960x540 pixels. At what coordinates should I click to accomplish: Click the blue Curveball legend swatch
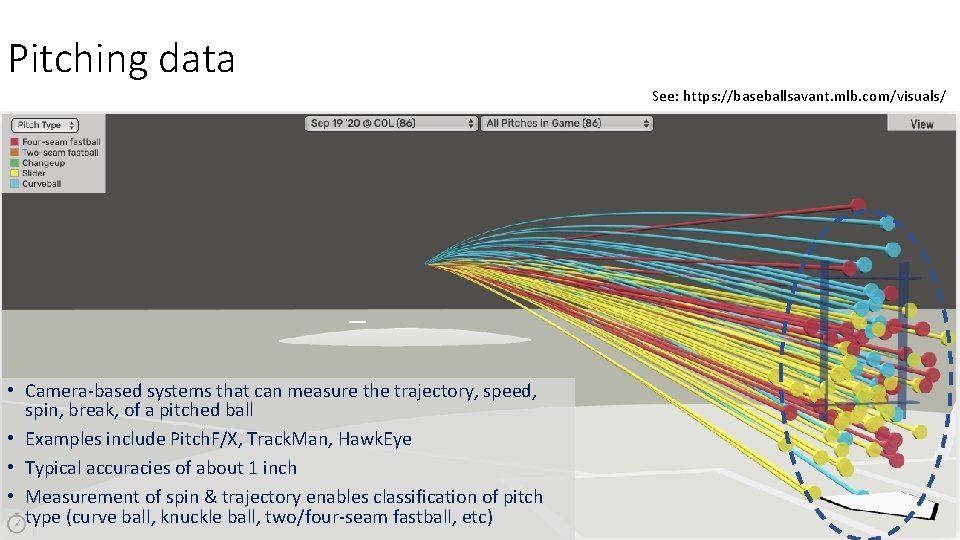(15, 184)
